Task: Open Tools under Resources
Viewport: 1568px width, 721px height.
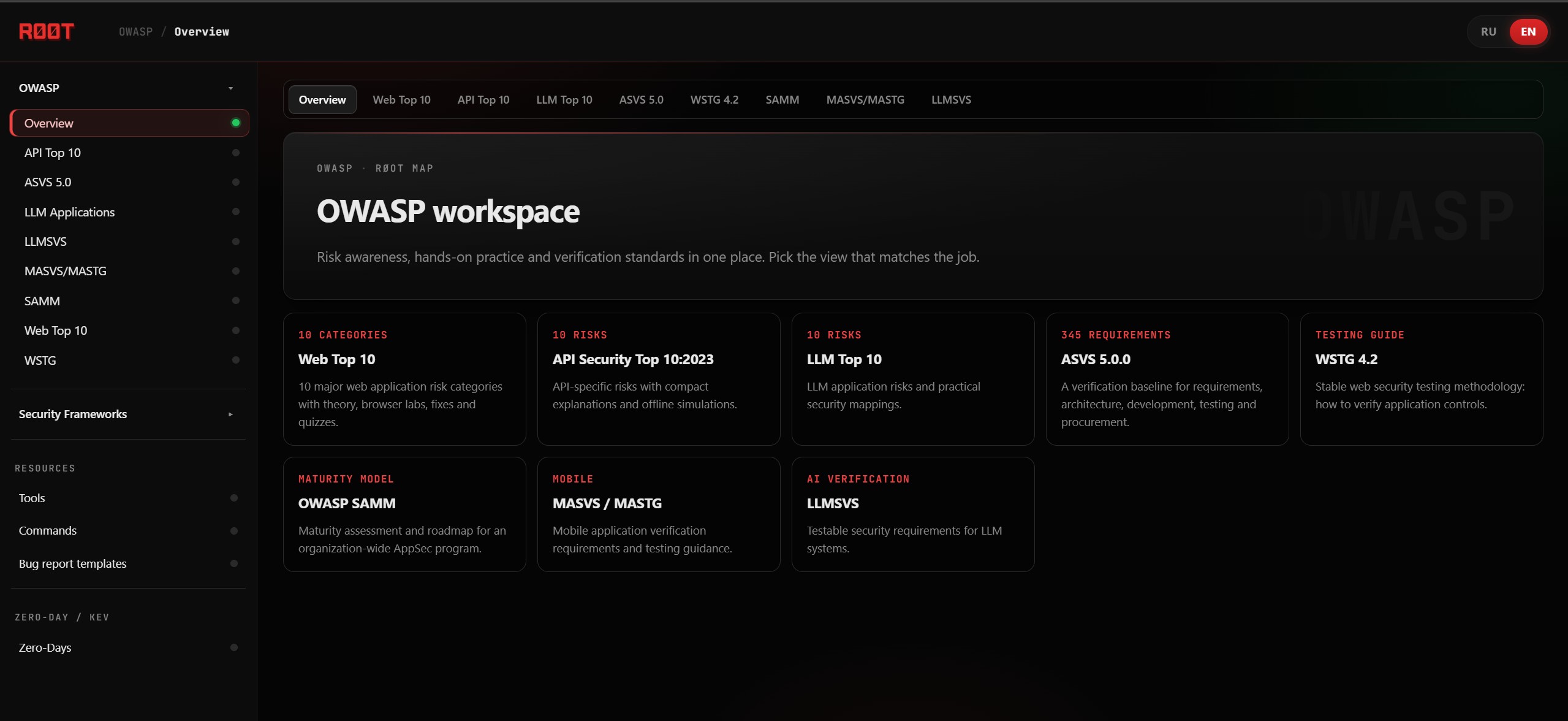Action: pos(129,498)
